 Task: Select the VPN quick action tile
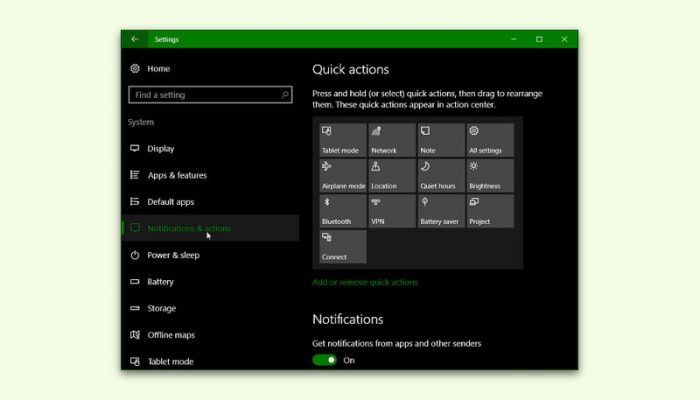click(392, 211)
